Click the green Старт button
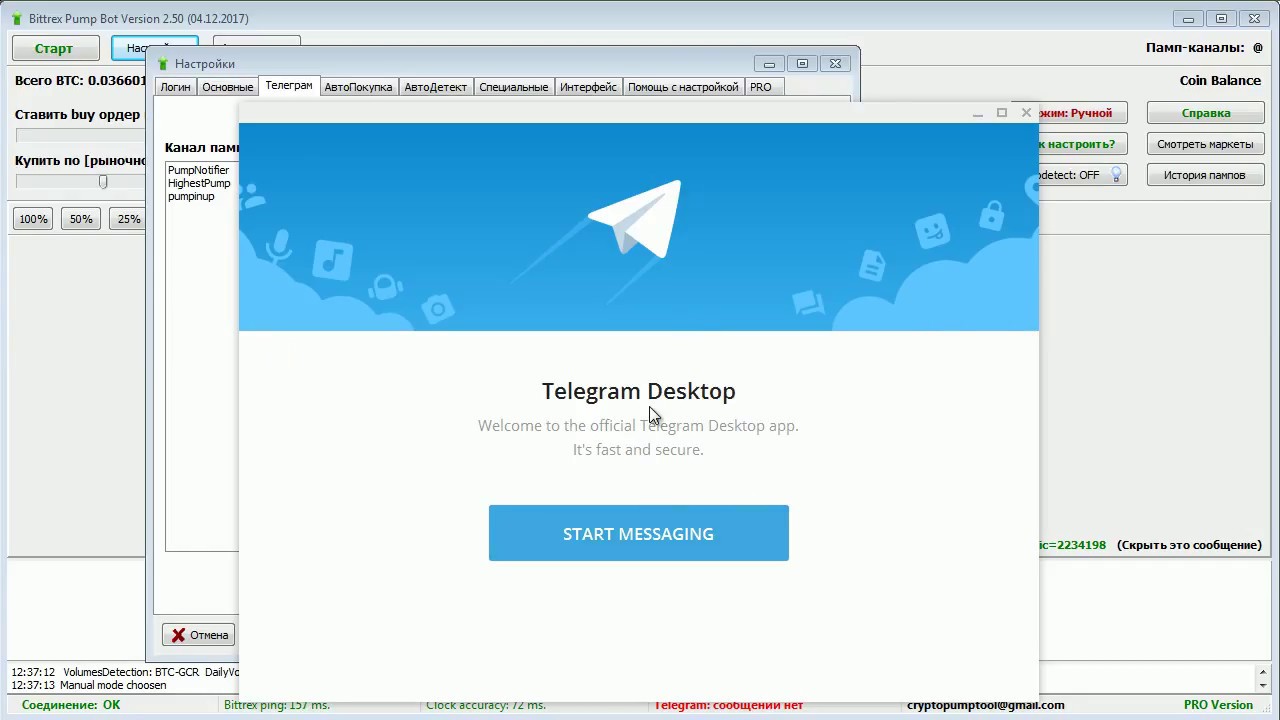The height and width of the screenshot is (720, 1280). 55,48
